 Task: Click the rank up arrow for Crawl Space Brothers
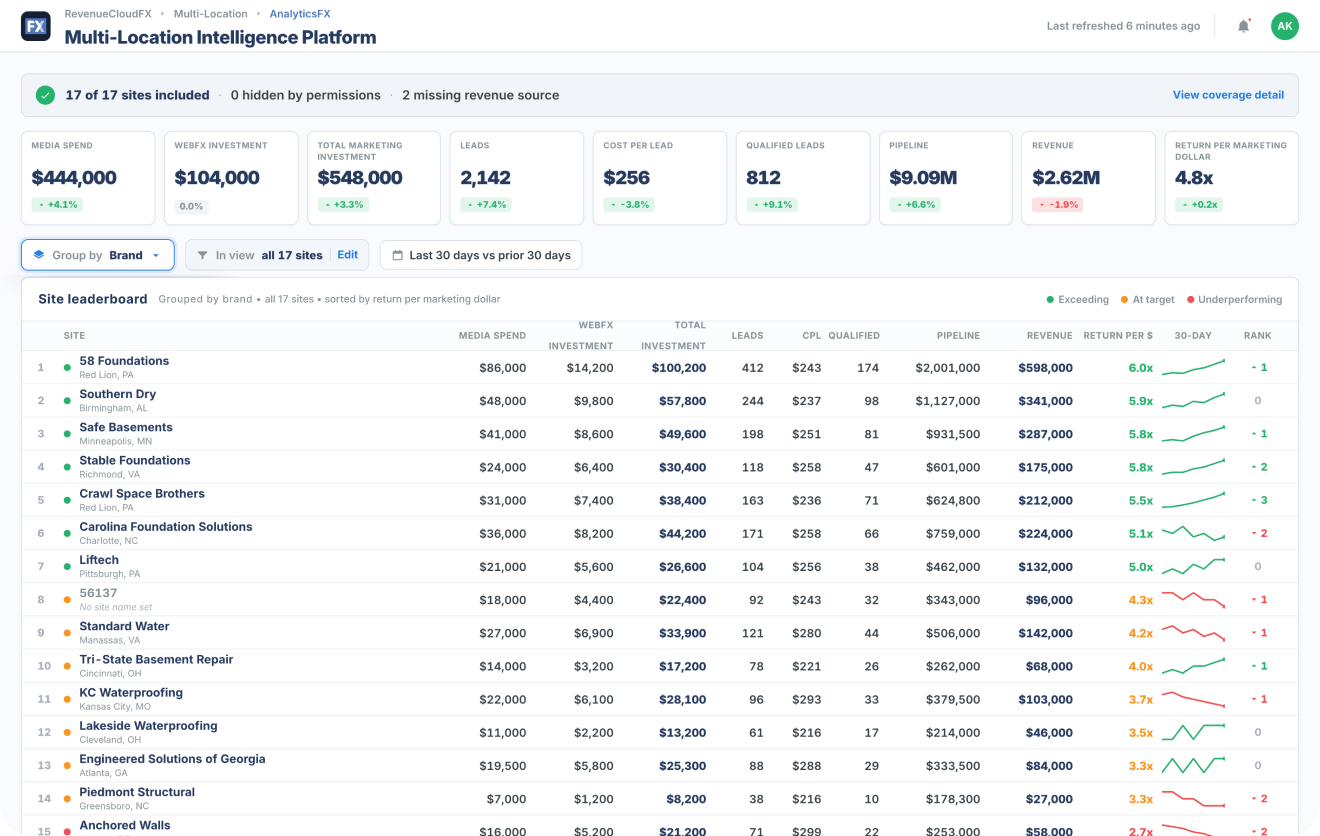click(x=1253, y=500)
